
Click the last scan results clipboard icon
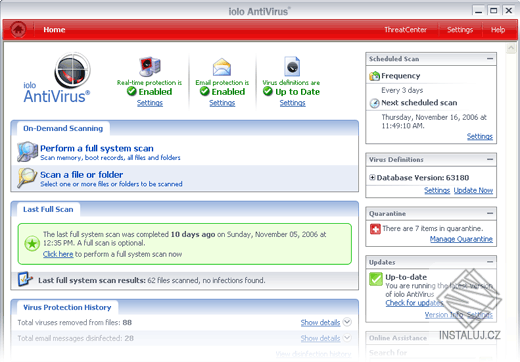click(x=25, y=280)
